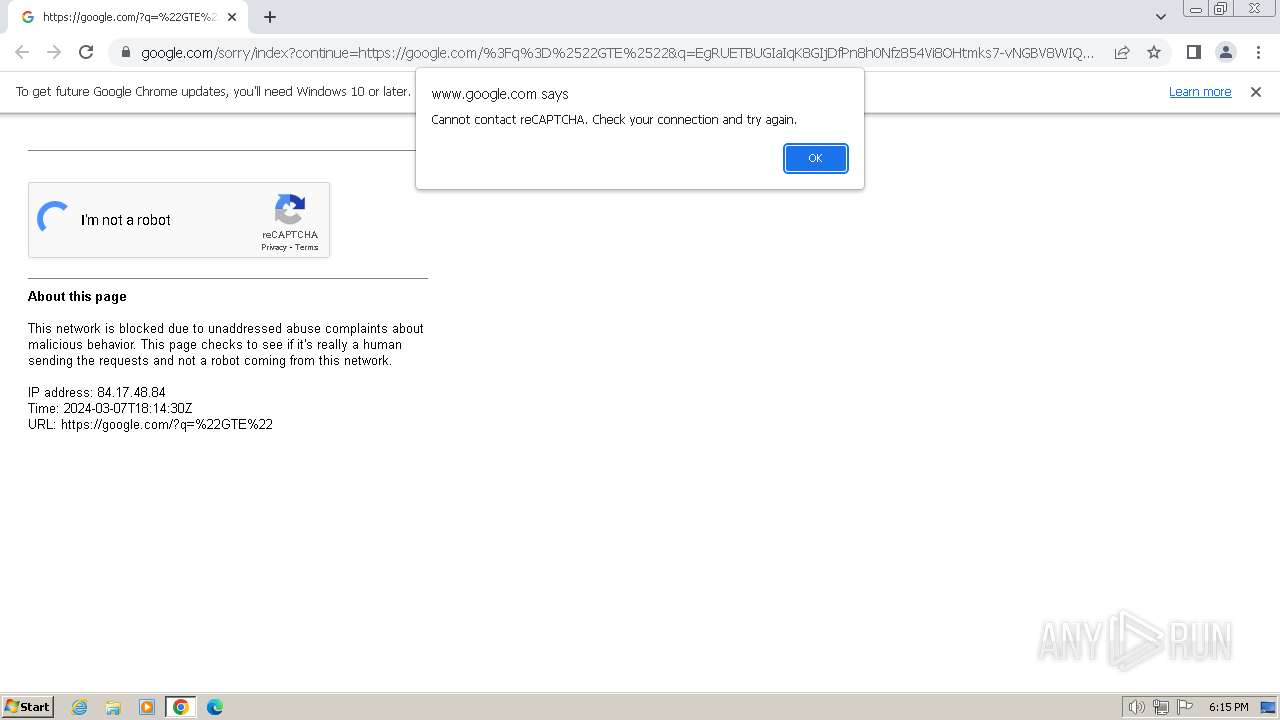Click the IP address 84.17.48.84 text
The image size is (1280, 720).
(97, 393)
